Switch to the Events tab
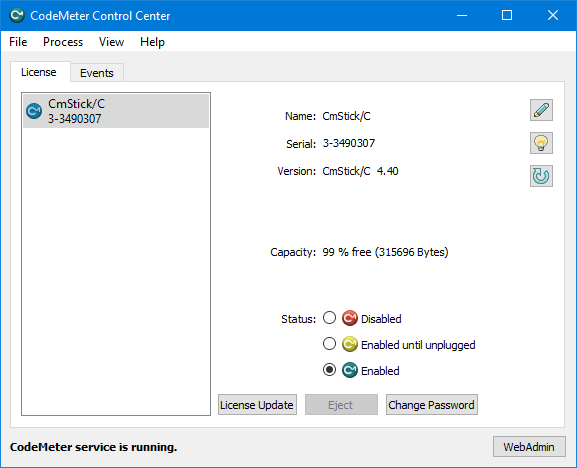Screen dimensions: 577x468 97,73
